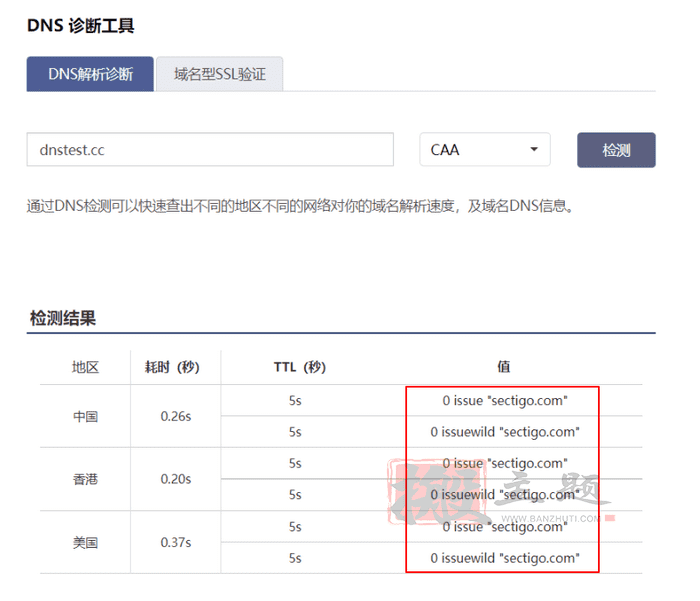
Task: Focus the dnstest.cc domain input field
Action: (x=210, y=150)
